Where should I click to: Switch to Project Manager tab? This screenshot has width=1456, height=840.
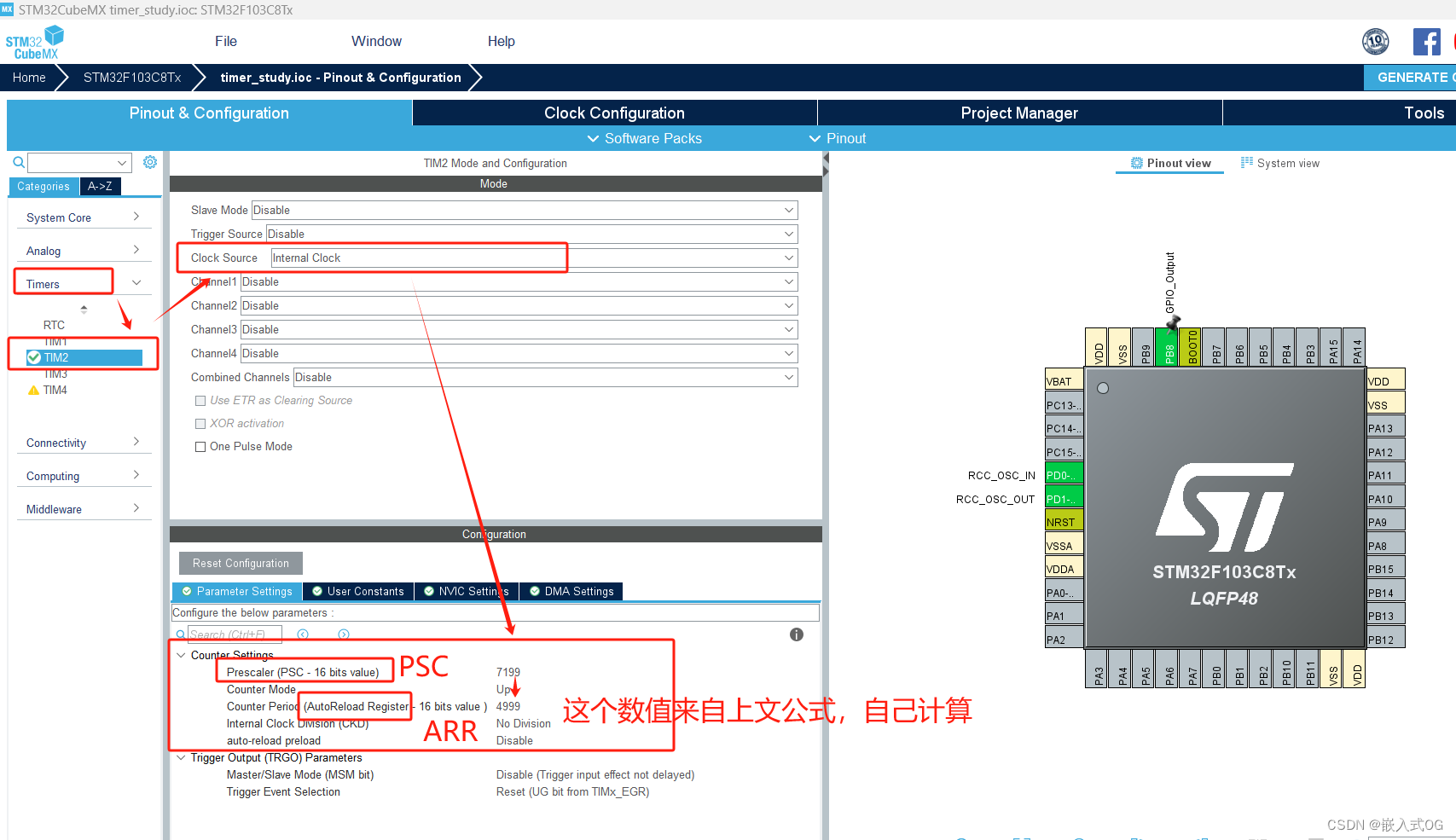(x=1019, y=113)
